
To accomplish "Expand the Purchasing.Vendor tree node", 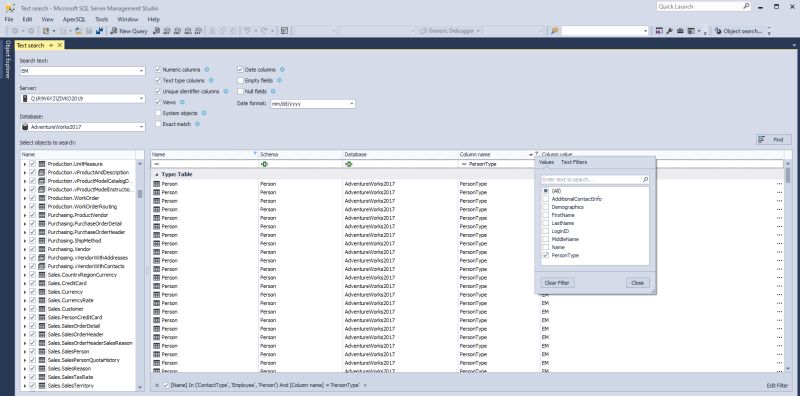I will click(x=24, y=250).
